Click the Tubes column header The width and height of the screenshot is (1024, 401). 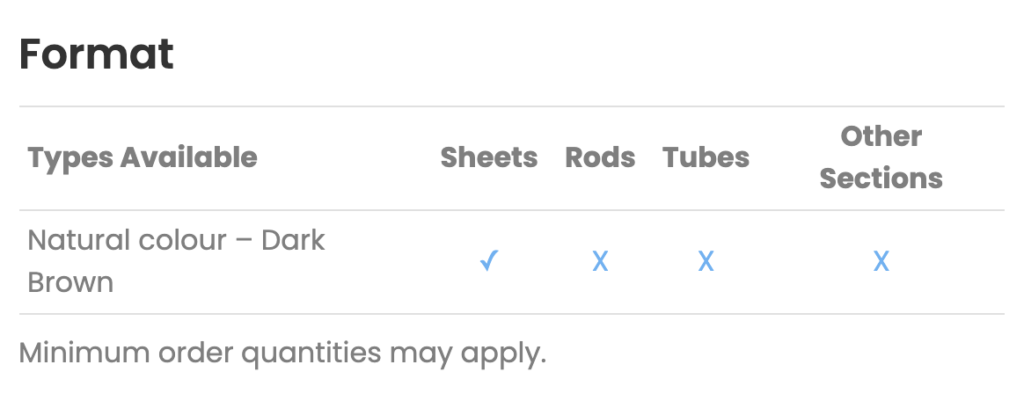coord(706,157)
